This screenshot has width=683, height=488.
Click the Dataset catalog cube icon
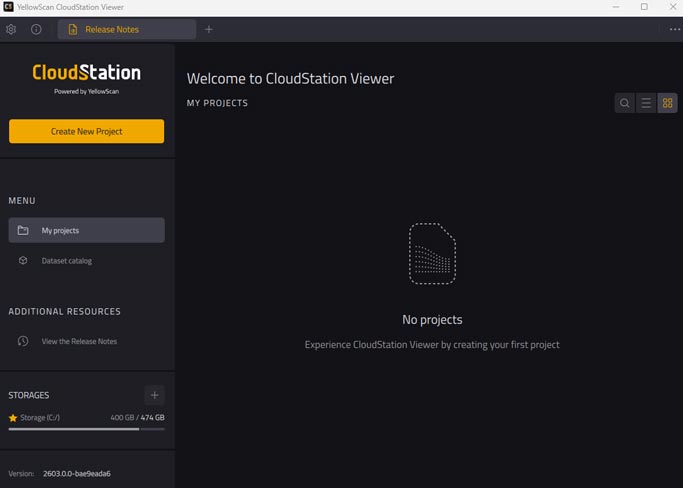pyautogui.click(x=23, y=261)
